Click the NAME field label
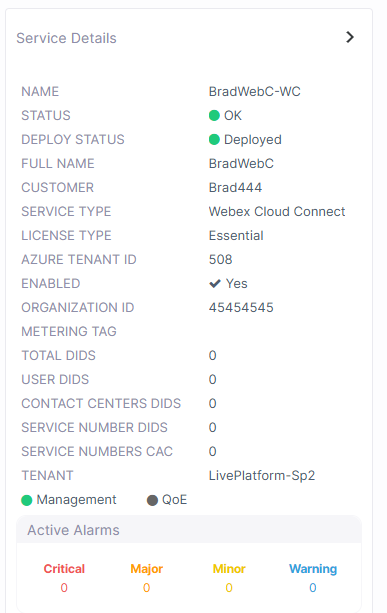Screen dimensions: 387x613 40,91
